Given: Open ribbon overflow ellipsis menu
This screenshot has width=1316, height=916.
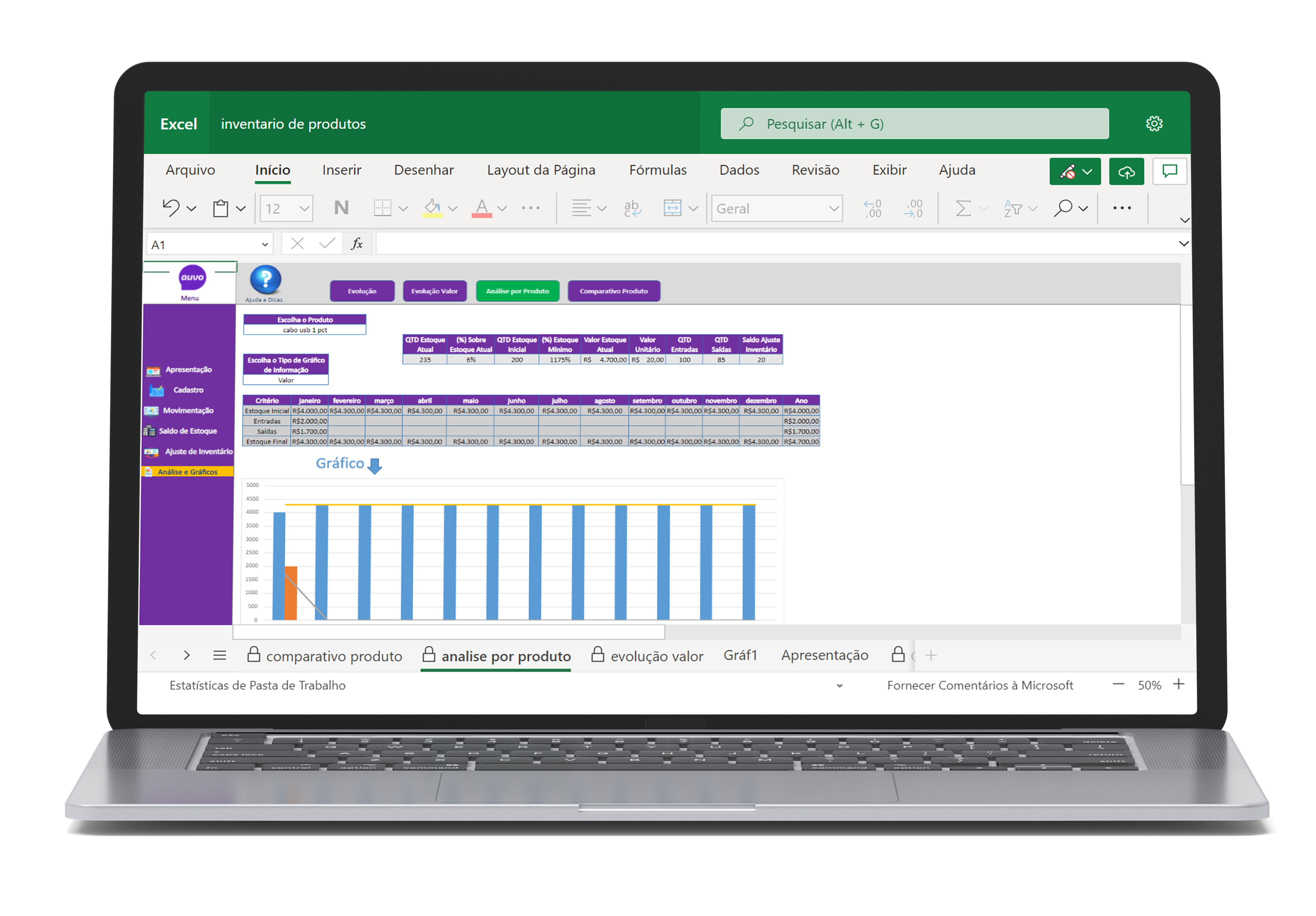Looking at the screenshot, I should tap(1122, 208).
